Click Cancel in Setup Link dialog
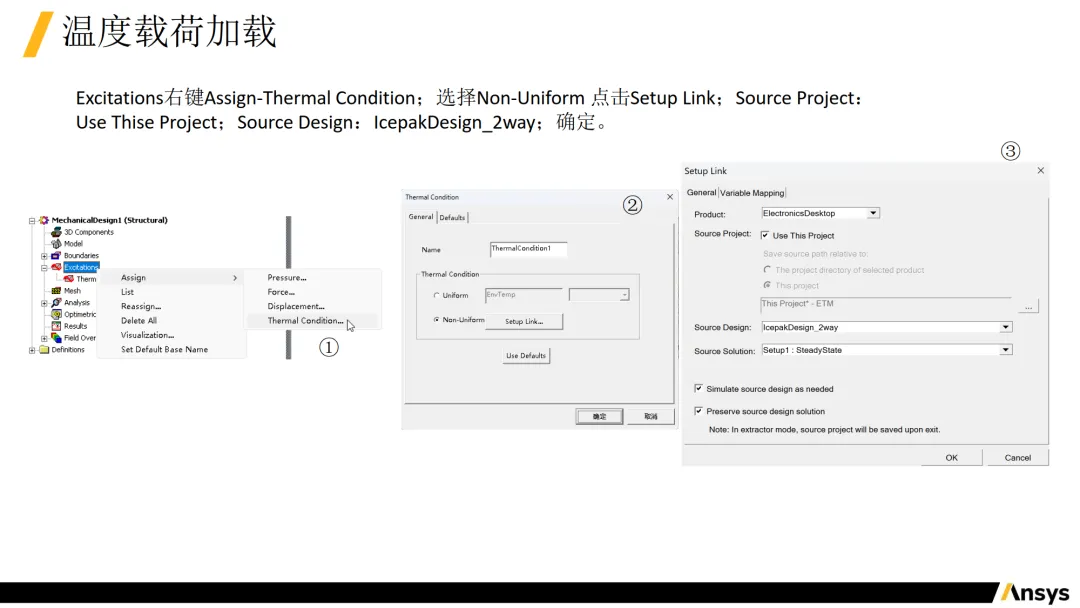The height and width of the screenshot is (608, 1080). click(1017, 458)
